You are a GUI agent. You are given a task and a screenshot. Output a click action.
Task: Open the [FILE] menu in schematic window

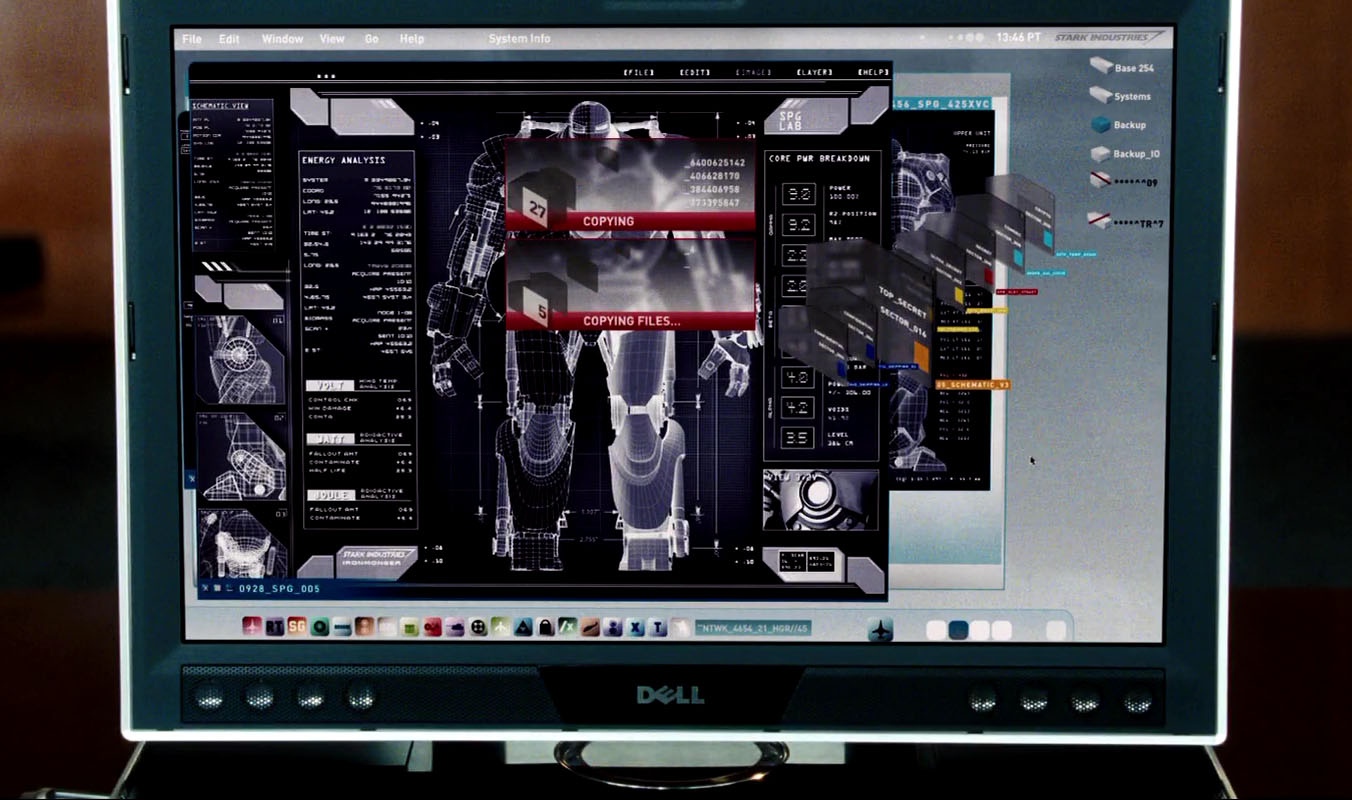coord(638,73)
